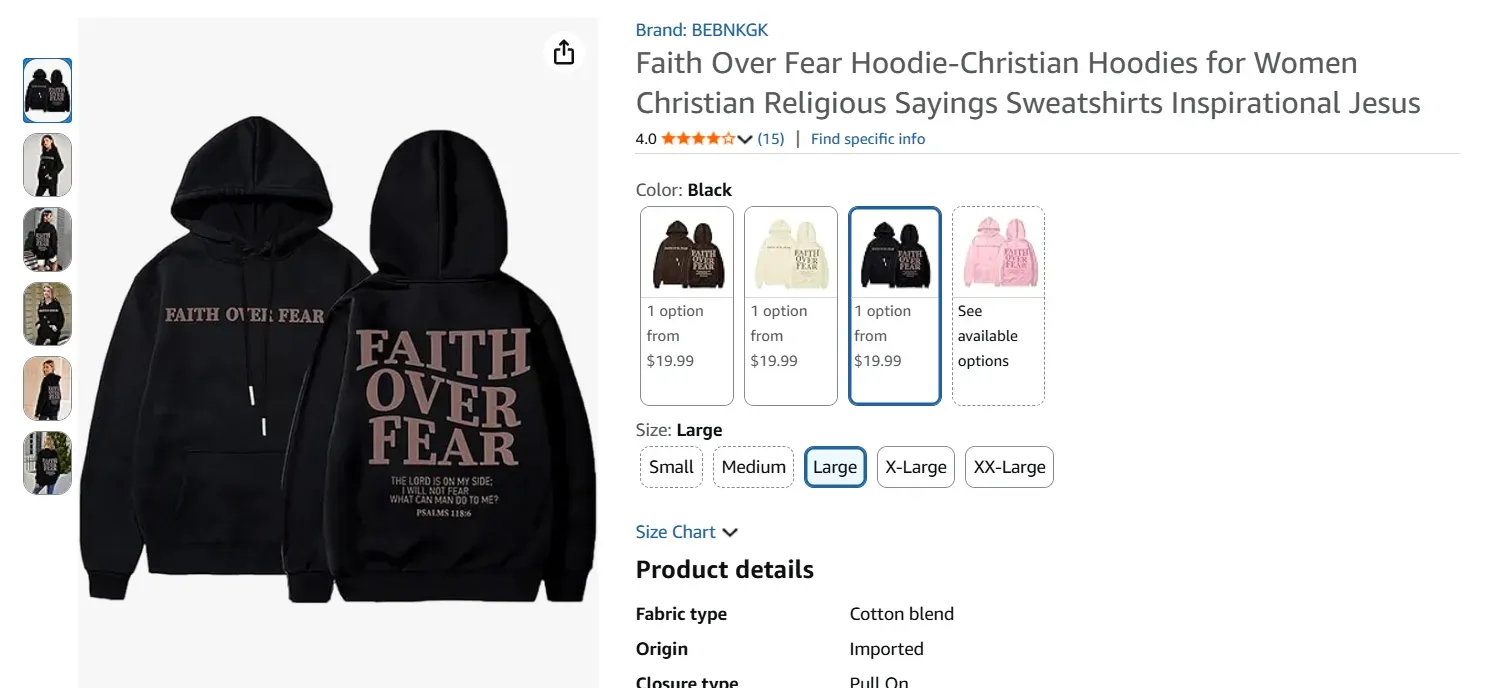The image size is (1505, 688).
Task: Switch size selection to Medium
Action: 753,466
